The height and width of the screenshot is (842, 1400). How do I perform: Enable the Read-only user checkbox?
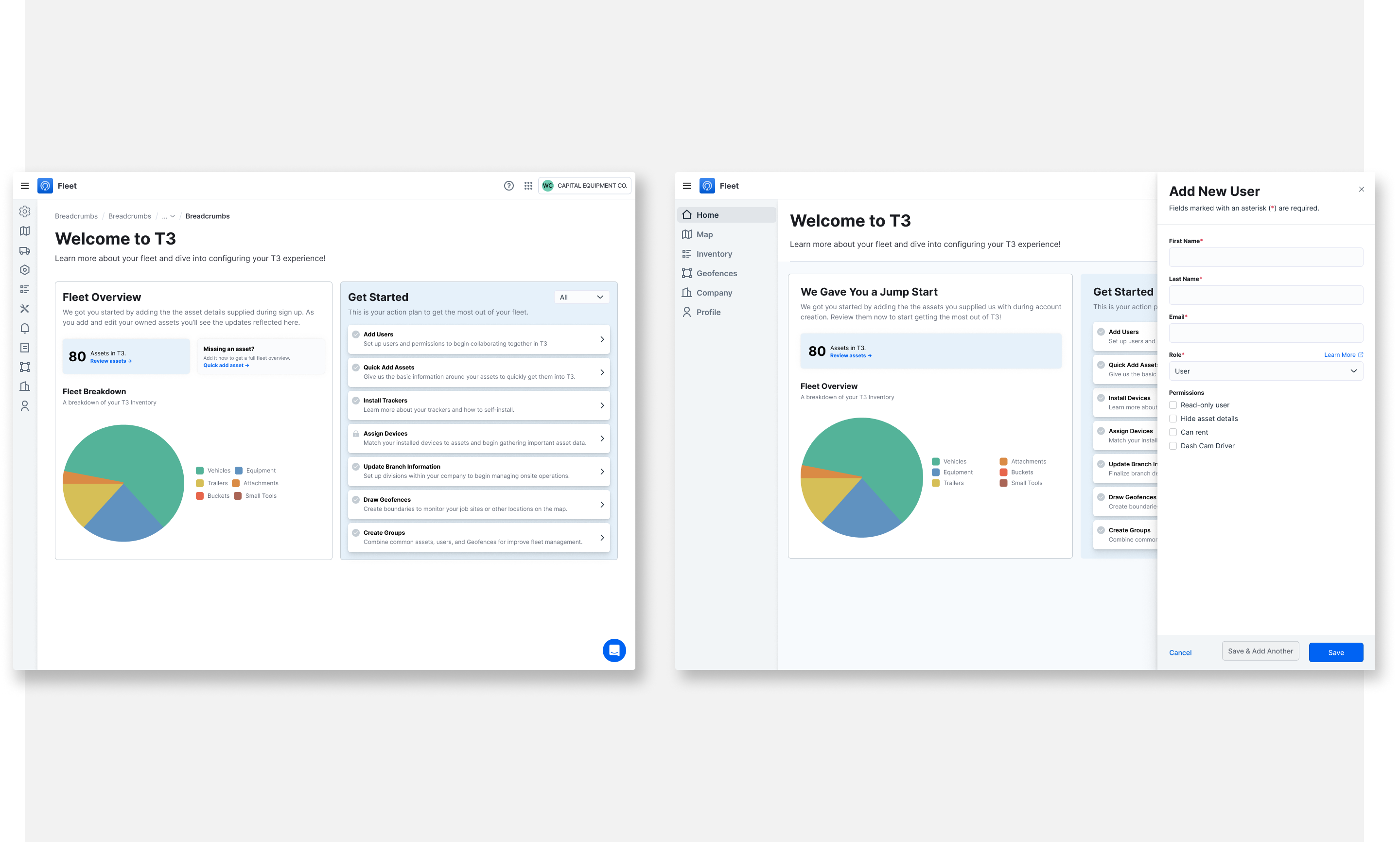(1172, 405)
